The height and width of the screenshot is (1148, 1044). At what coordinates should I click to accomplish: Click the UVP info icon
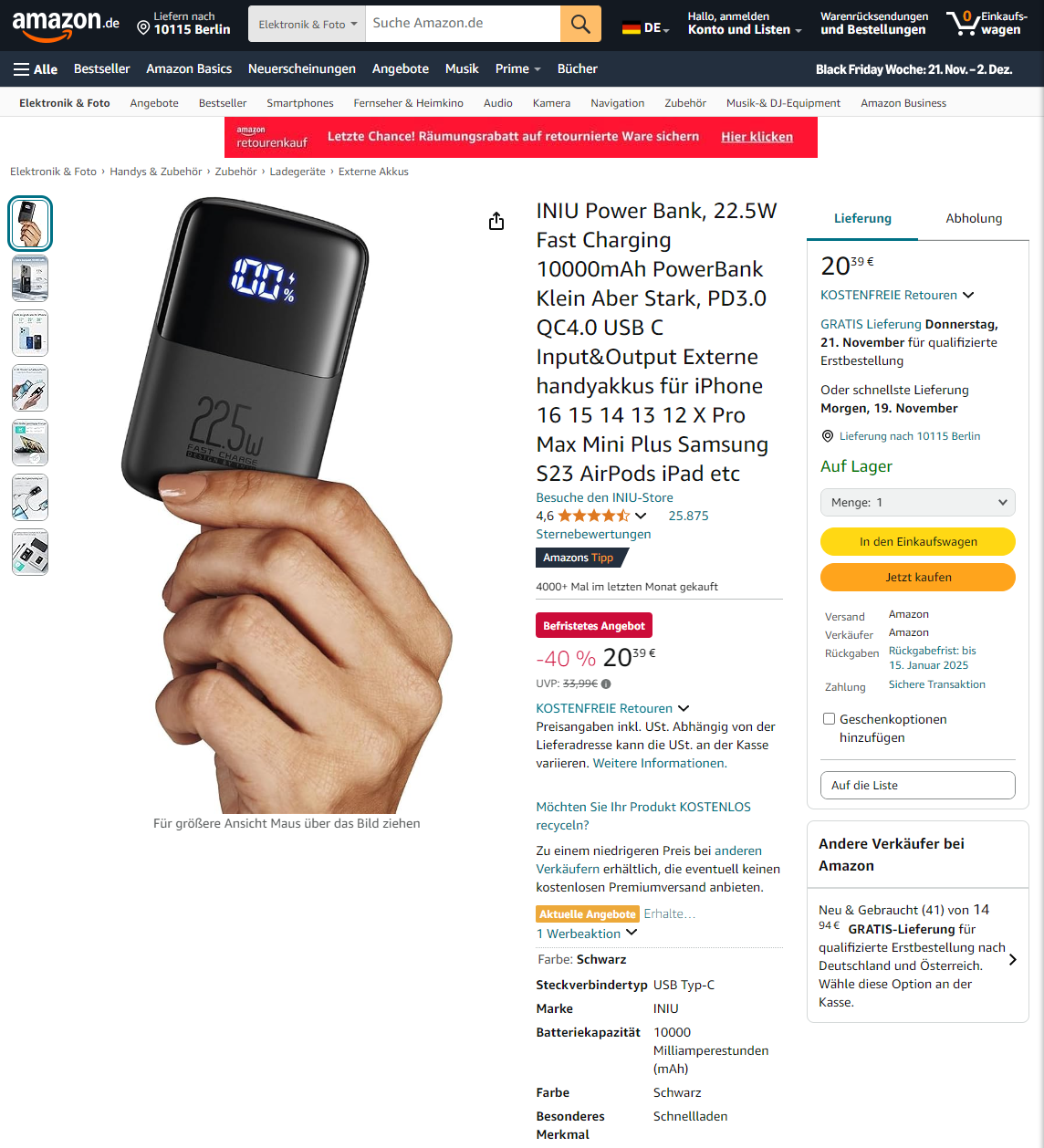(606, 684)
